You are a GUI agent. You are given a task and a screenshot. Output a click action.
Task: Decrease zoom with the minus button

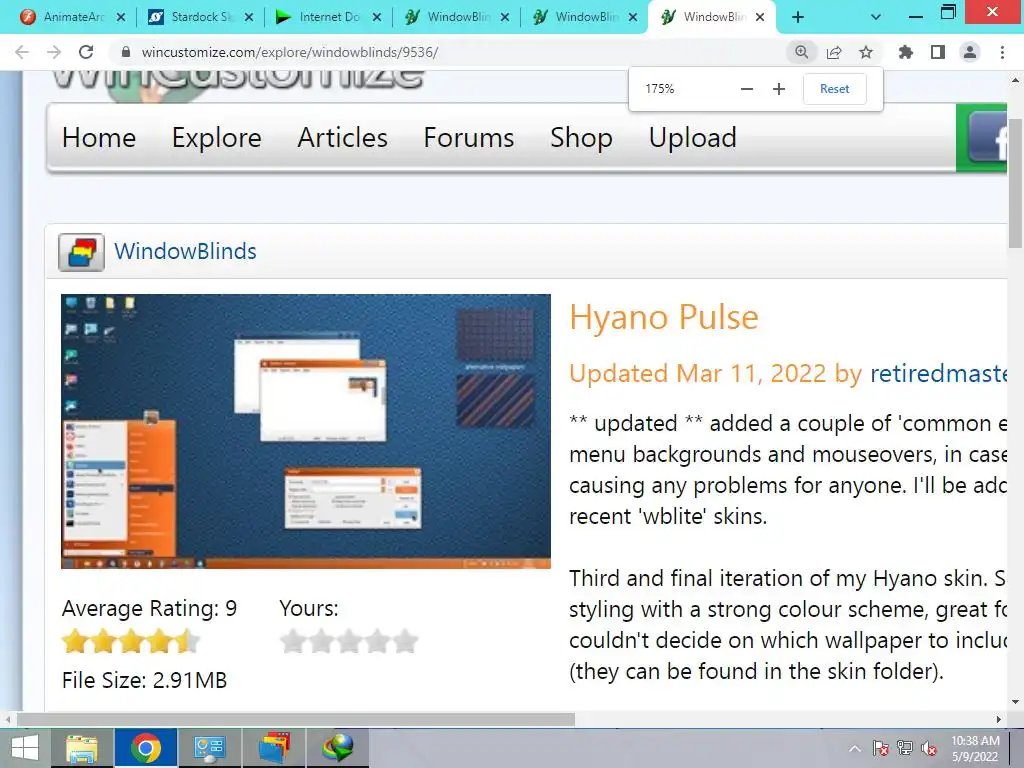click(747, 89)
